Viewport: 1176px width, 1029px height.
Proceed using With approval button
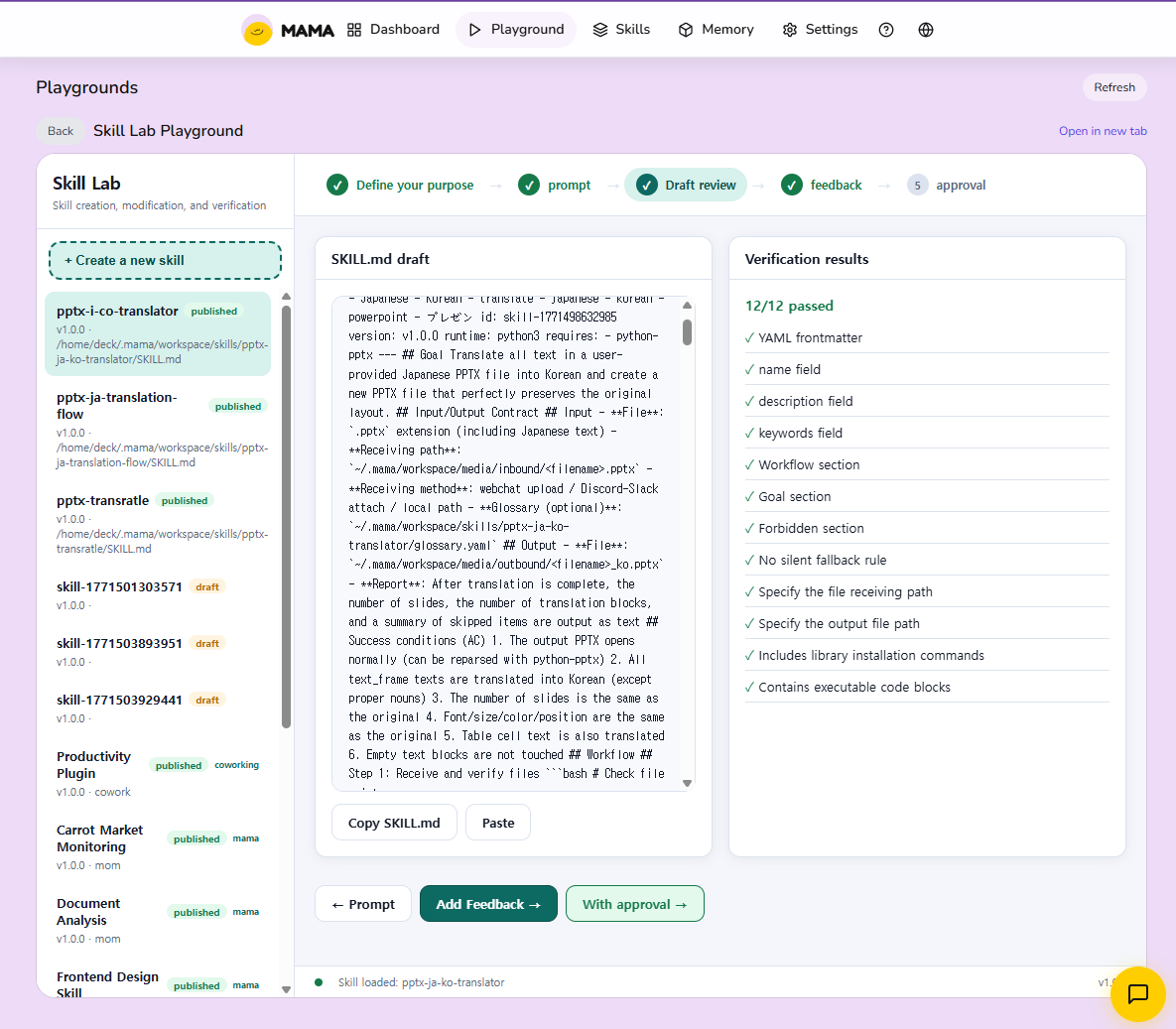point(634,904)
